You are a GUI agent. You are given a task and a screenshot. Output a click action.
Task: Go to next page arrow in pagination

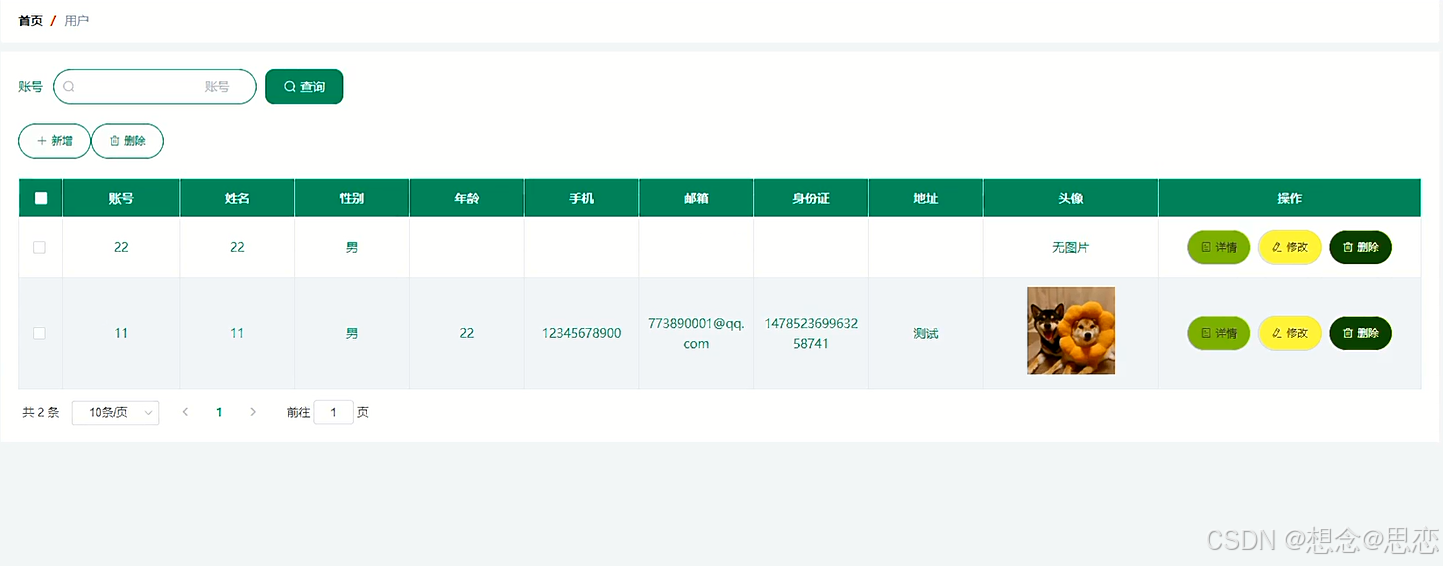point(253,412)
